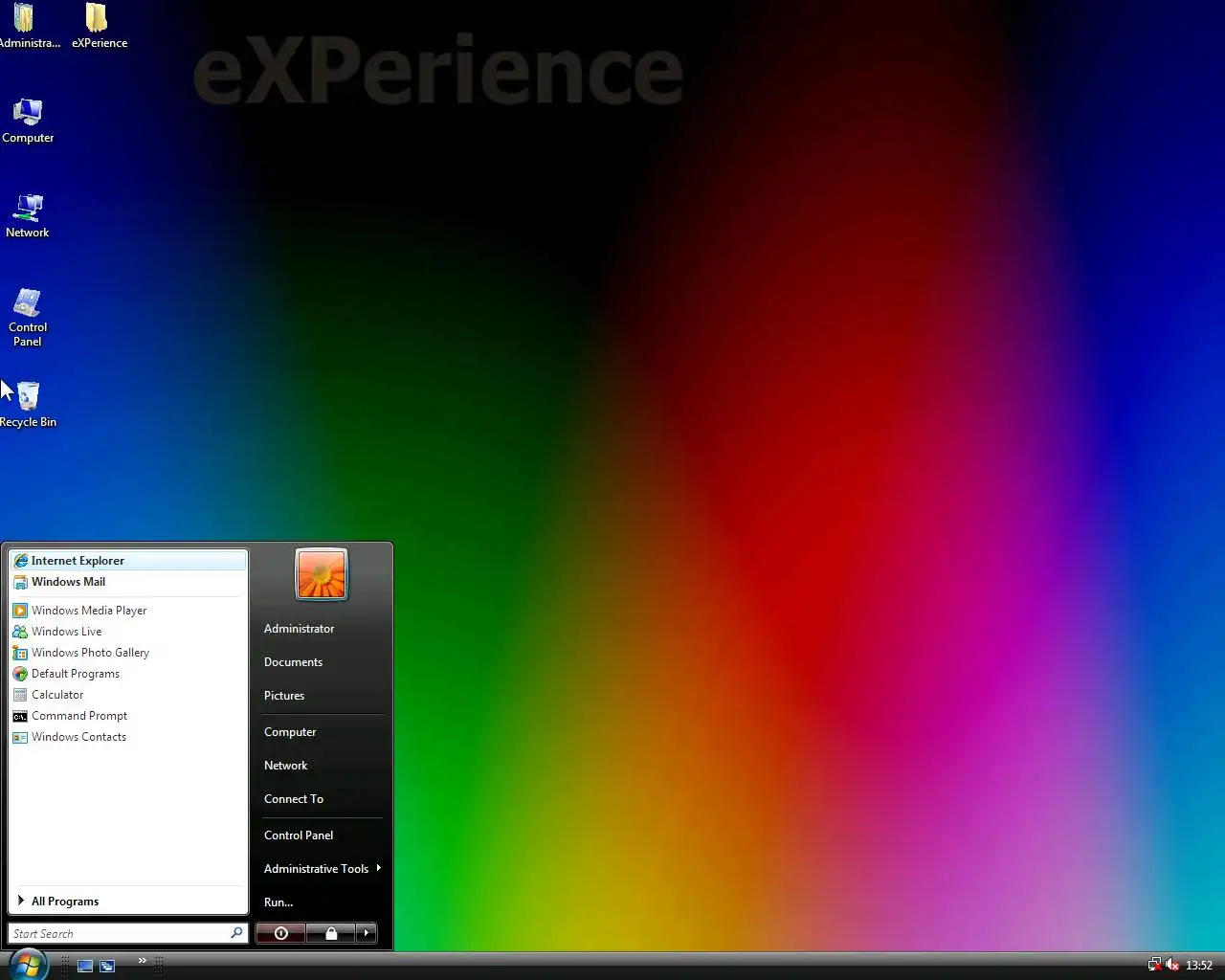The width and height of the screenshot is (1225, 980).
Task: Click Switch between windows in Quick Launch
Action: point(107,966)
